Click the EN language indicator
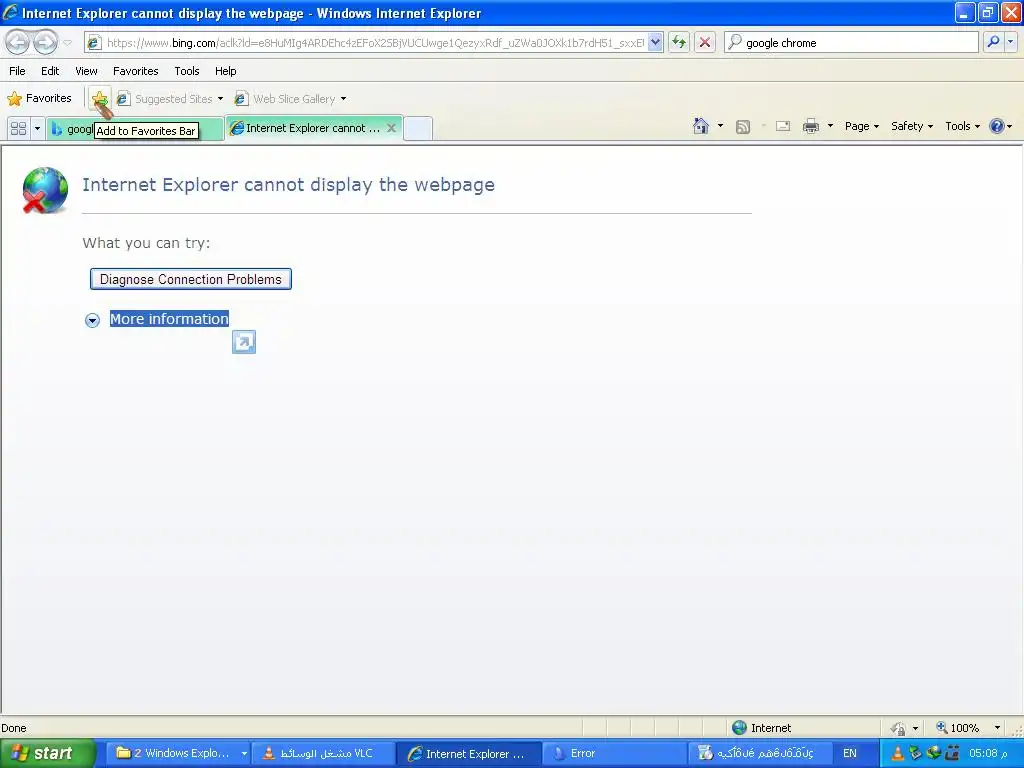Screen dimensions: 1024x768 (850, 753)
